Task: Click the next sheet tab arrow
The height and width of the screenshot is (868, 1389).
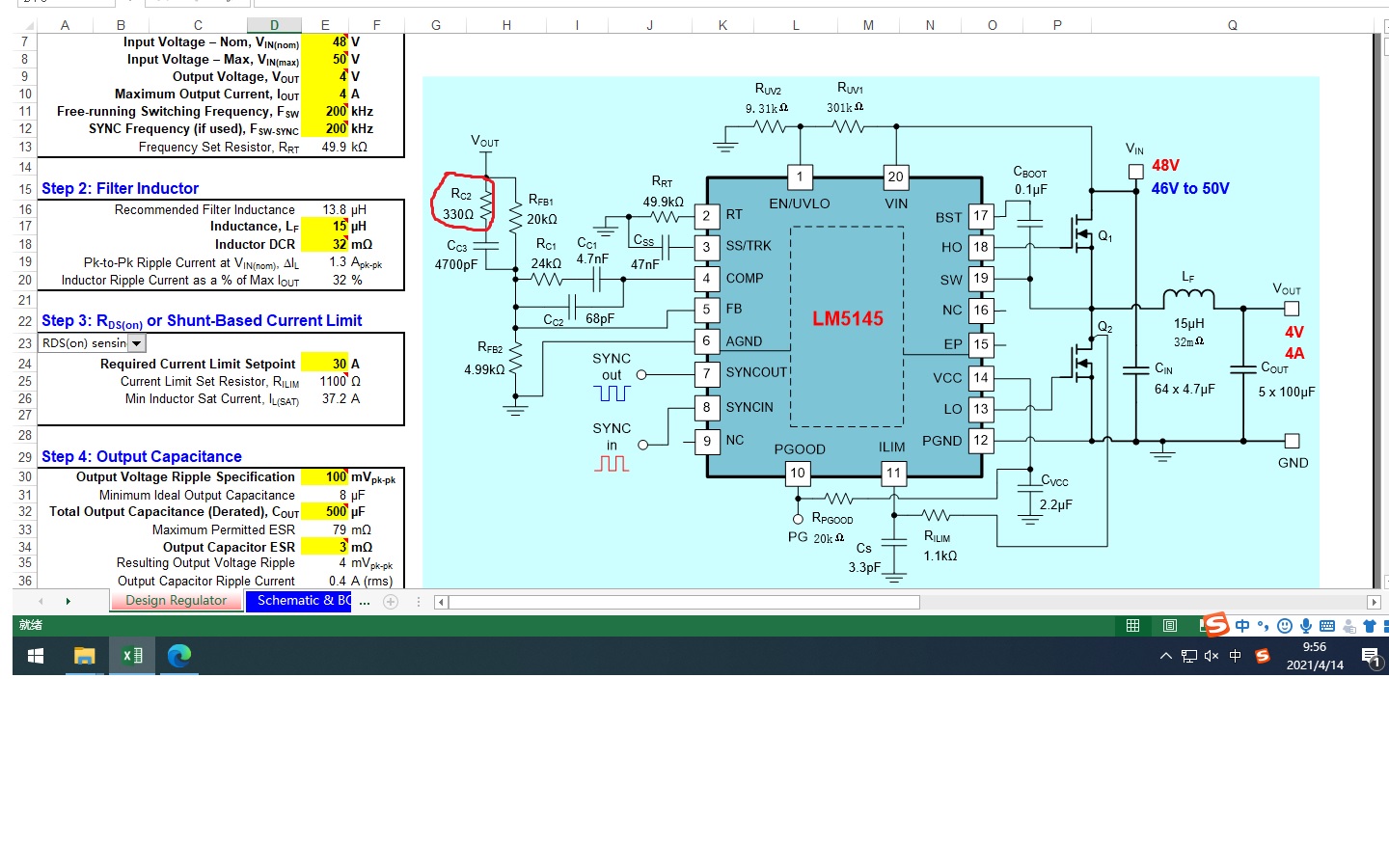Action: pos(68,602)
